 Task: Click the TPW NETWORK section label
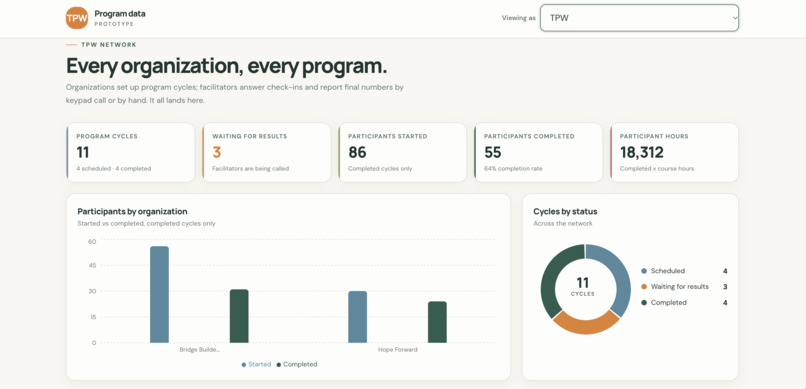pyautogui.click(x=109, y=45)
